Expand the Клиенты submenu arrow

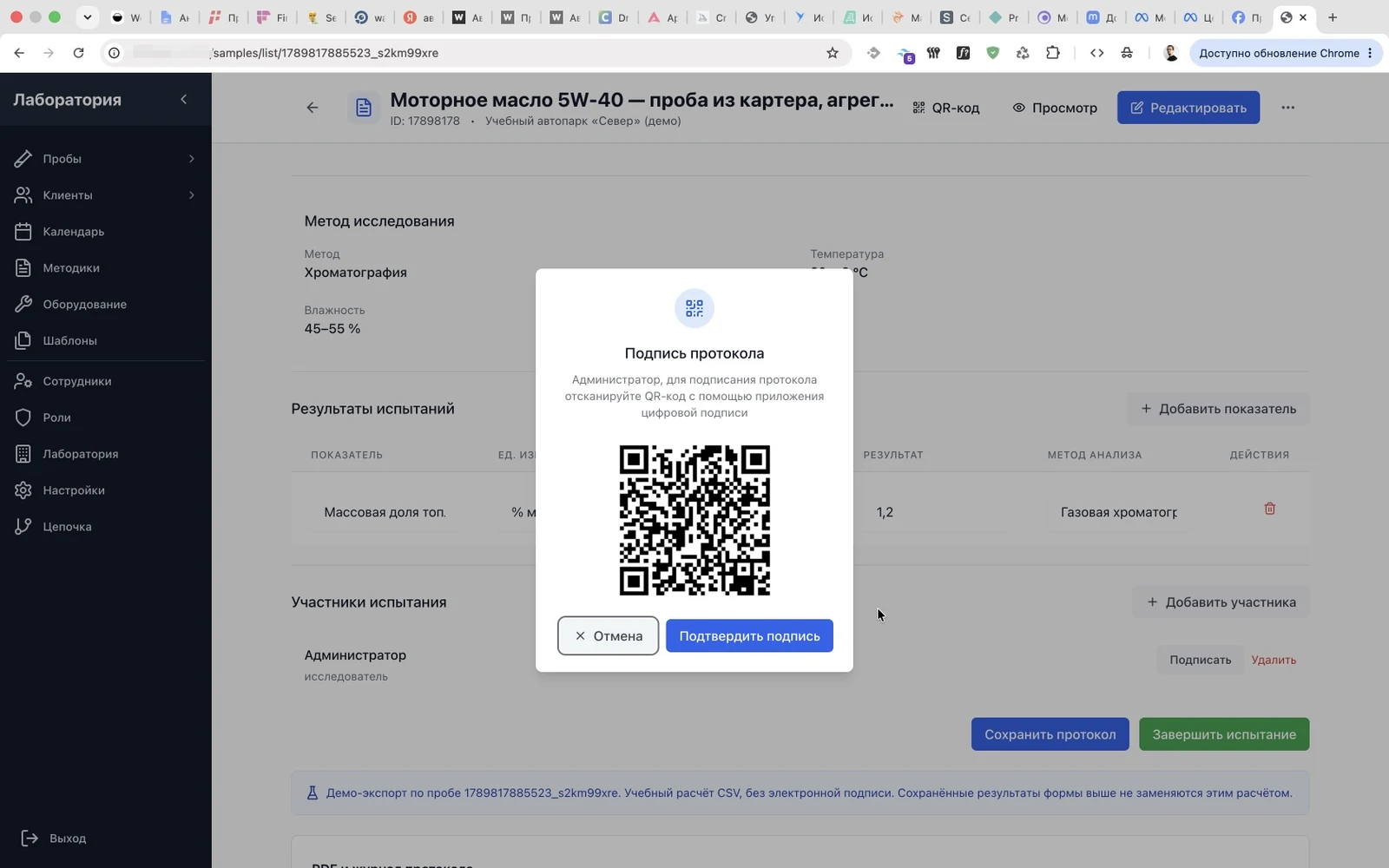(191, 195)
